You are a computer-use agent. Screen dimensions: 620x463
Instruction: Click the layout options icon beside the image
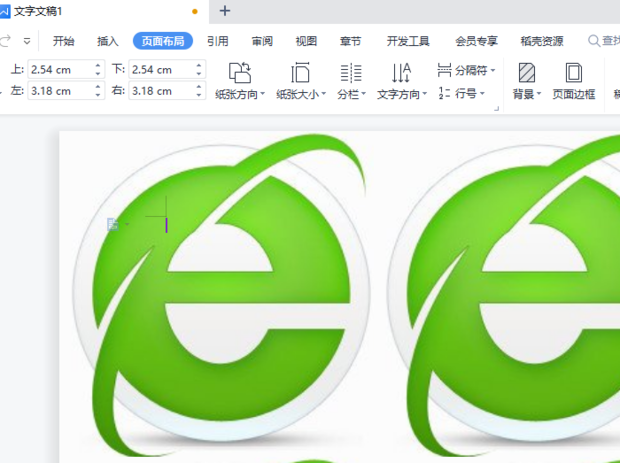113,224
